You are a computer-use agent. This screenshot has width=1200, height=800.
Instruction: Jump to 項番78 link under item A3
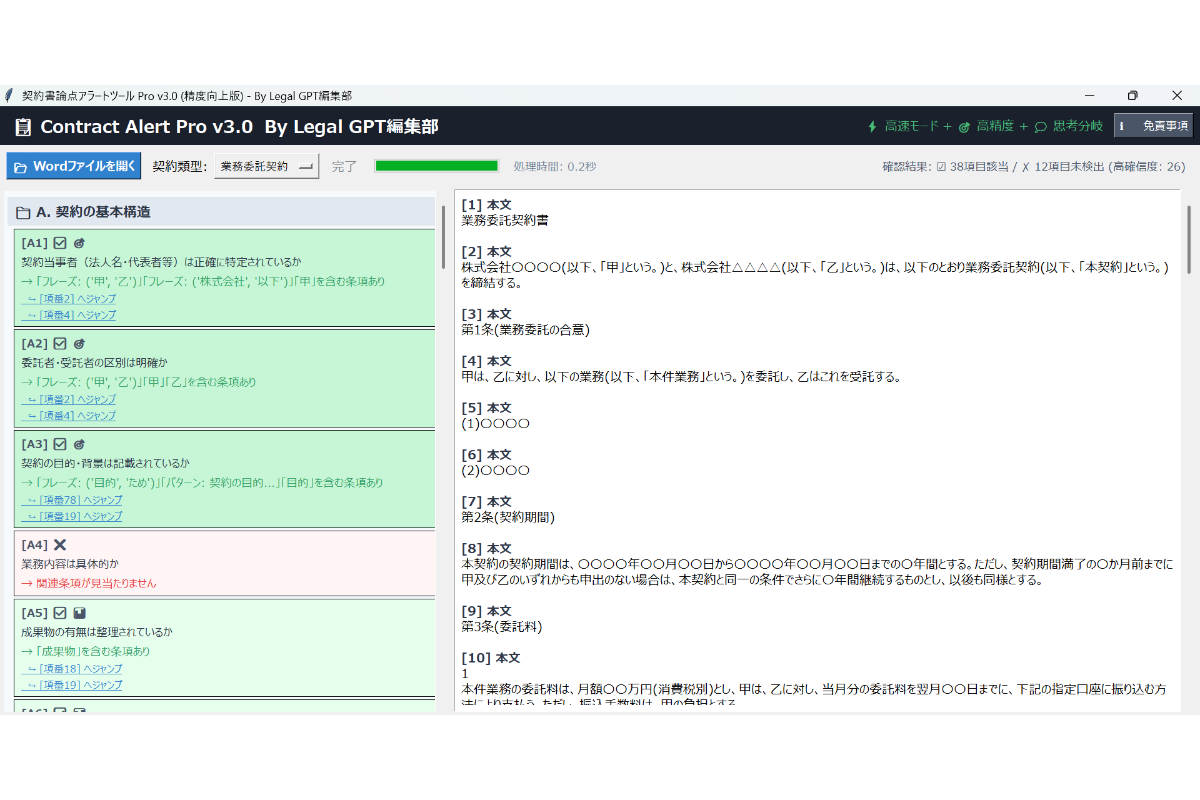(72, 500)
